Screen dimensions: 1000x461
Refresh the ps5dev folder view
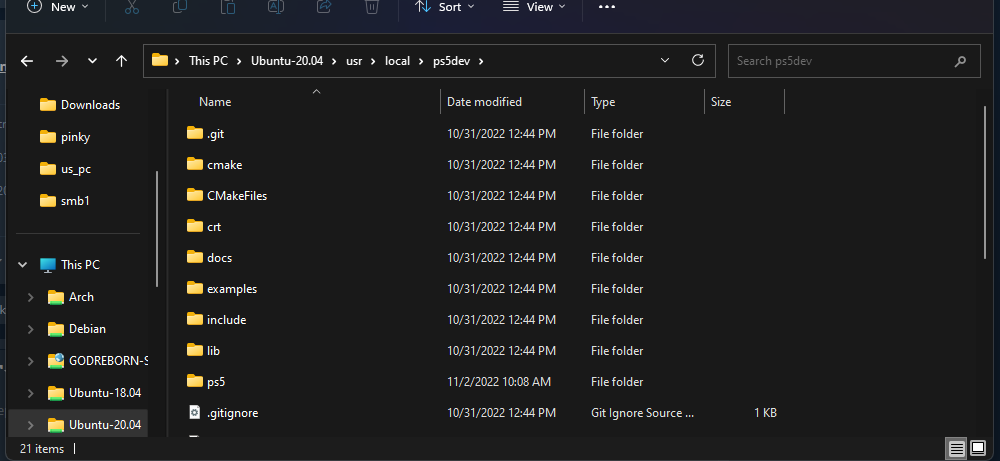(698, 61)
